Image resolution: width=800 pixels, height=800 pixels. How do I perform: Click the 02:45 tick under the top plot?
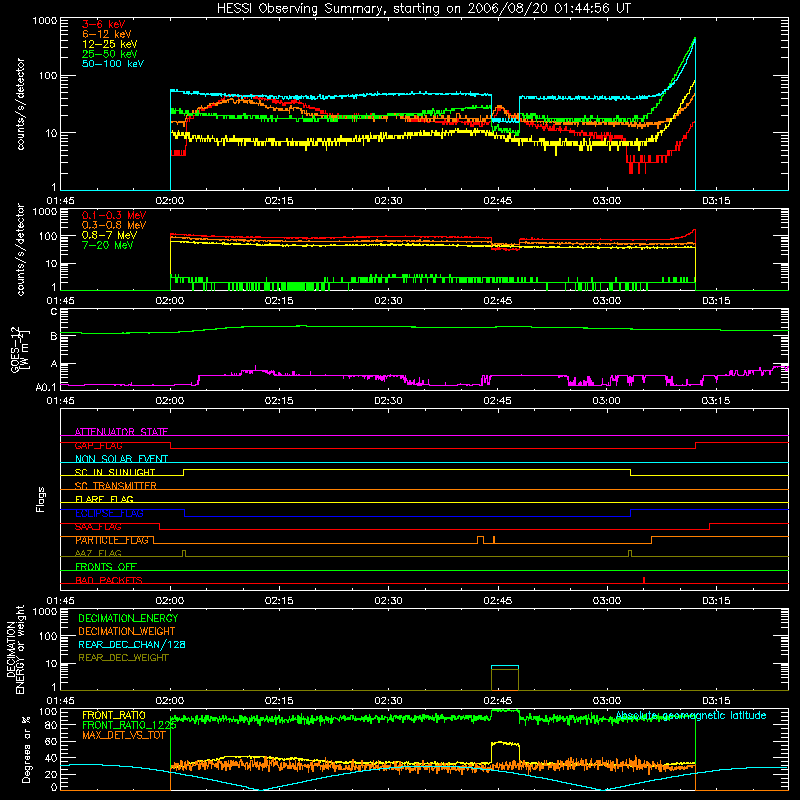coord(497,201)
